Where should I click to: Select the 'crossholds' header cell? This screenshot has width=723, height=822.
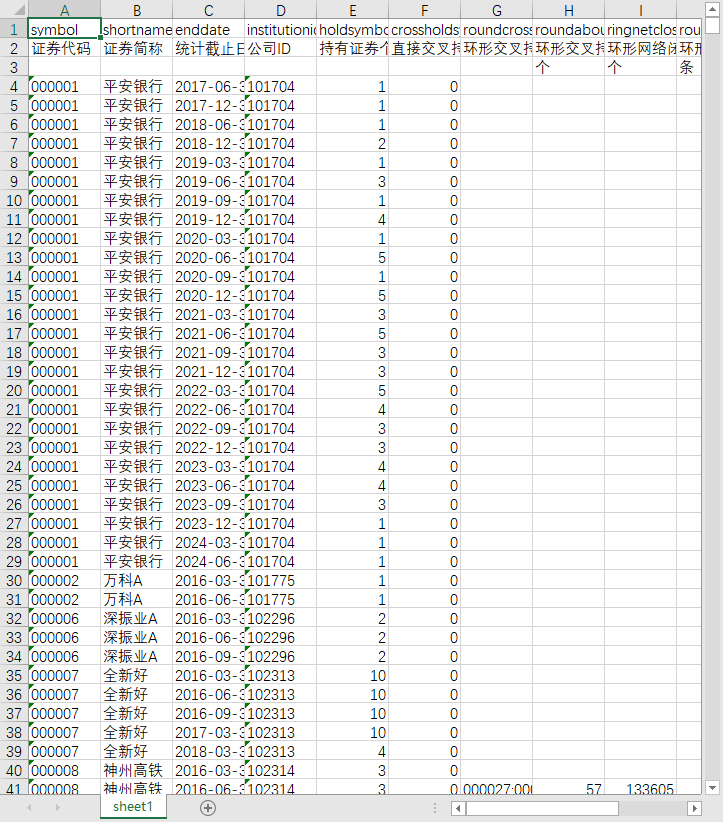[425, 29]
